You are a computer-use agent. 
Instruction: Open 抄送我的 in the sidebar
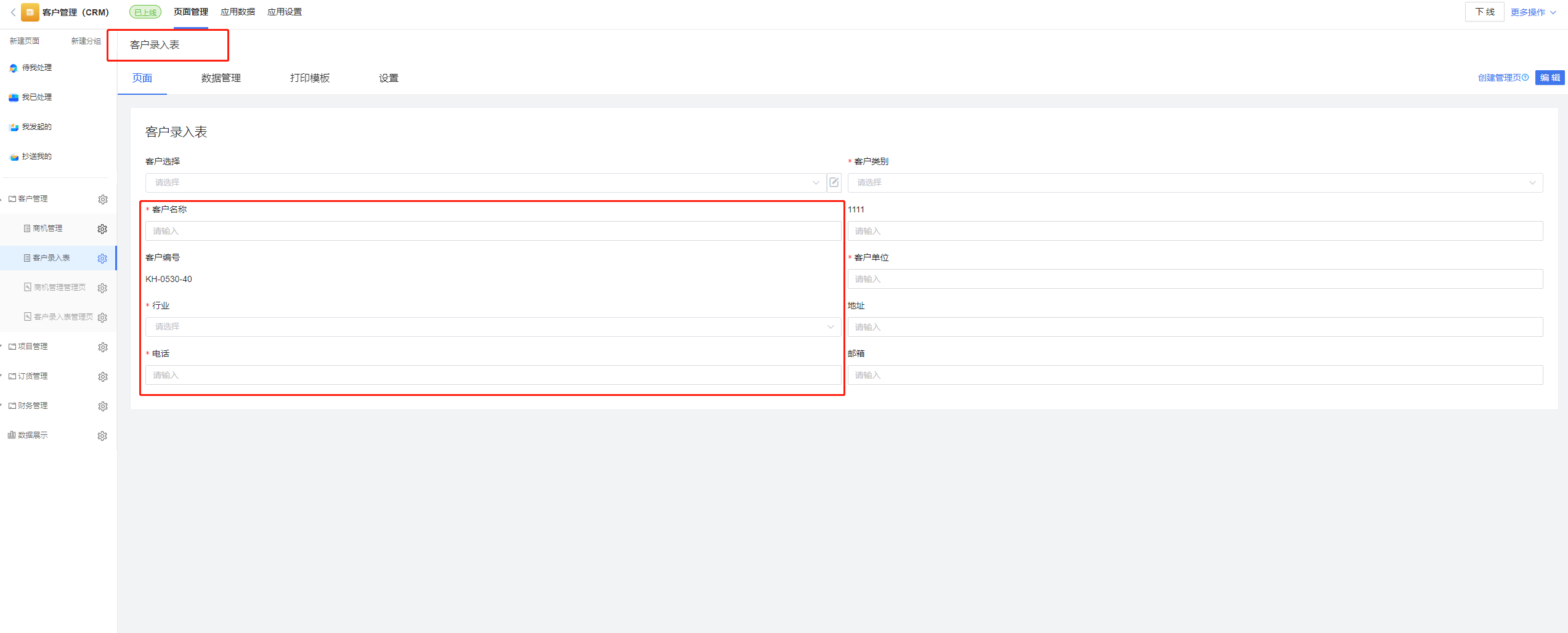(37, 156)
